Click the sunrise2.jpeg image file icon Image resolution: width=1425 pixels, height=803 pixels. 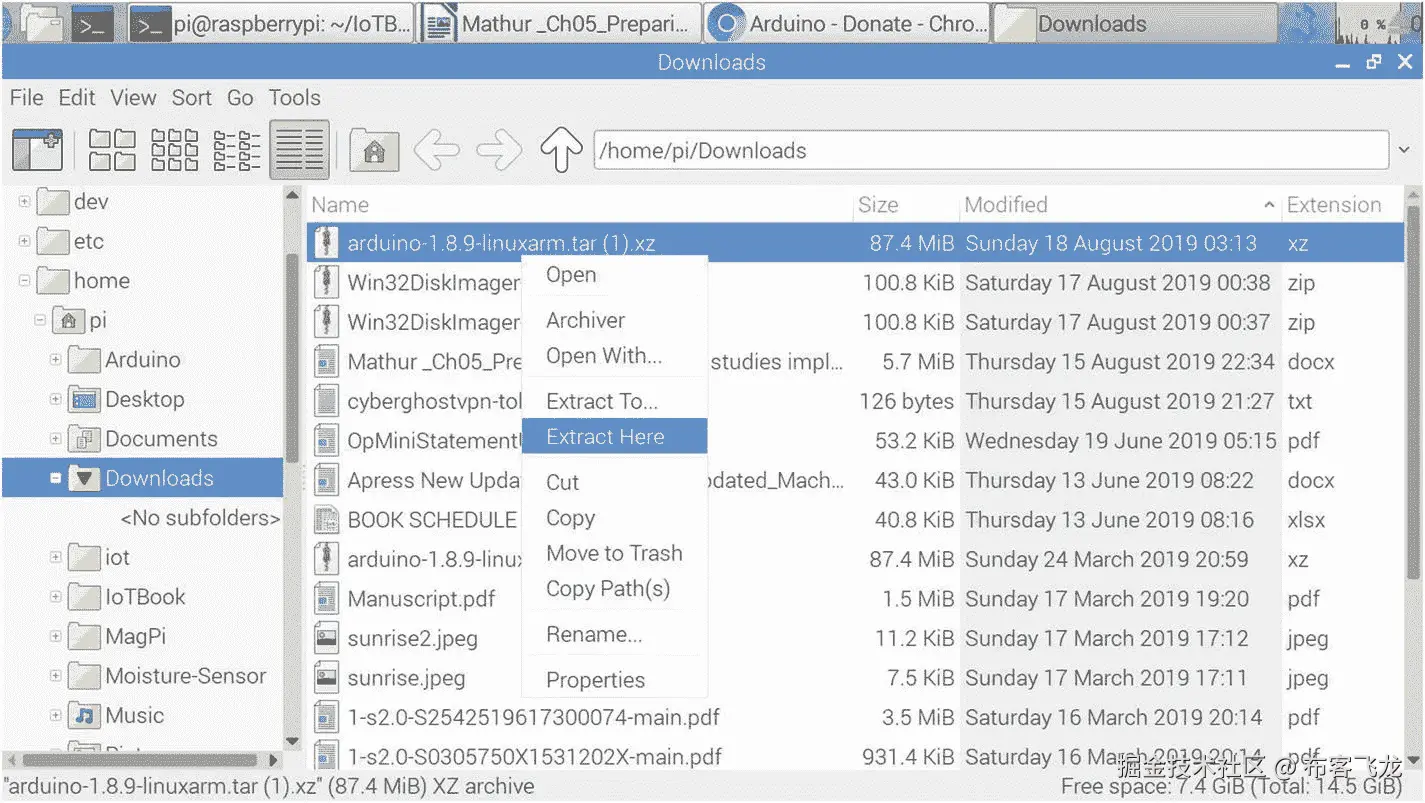click(325, 638)
